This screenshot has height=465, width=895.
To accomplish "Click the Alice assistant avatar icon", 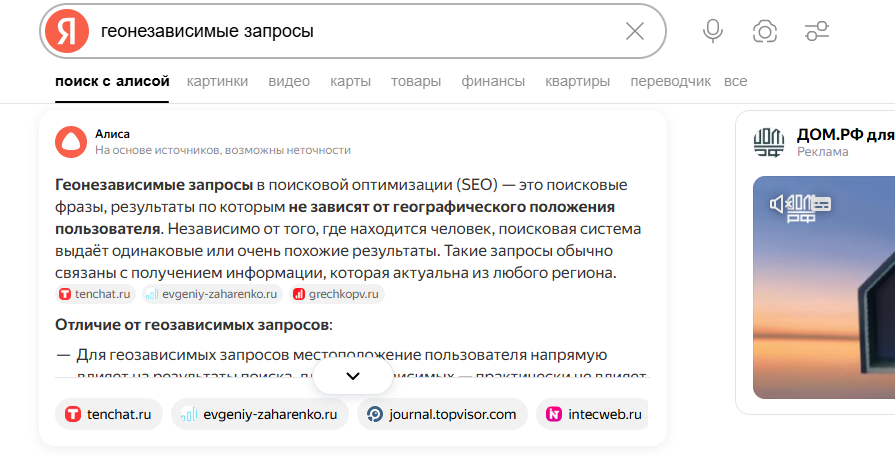I will point(71,141).
